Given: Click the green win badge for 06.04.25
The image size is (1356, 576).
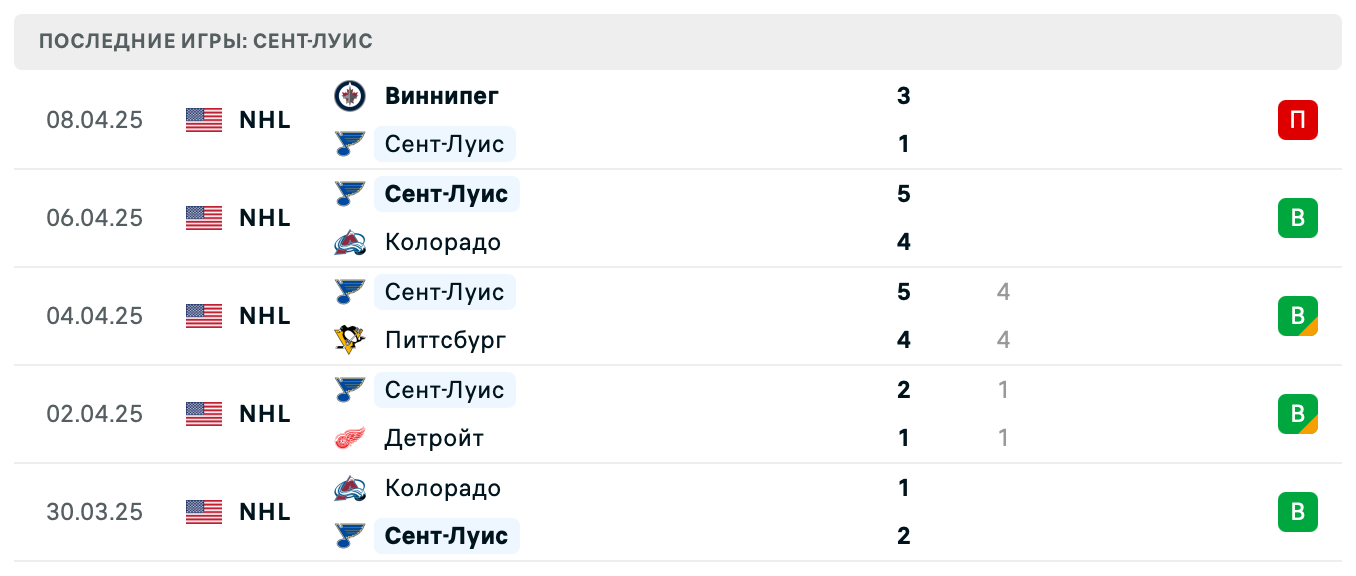Looking at the screenshot, I should pyautogui.click(x=1297, y=218).
